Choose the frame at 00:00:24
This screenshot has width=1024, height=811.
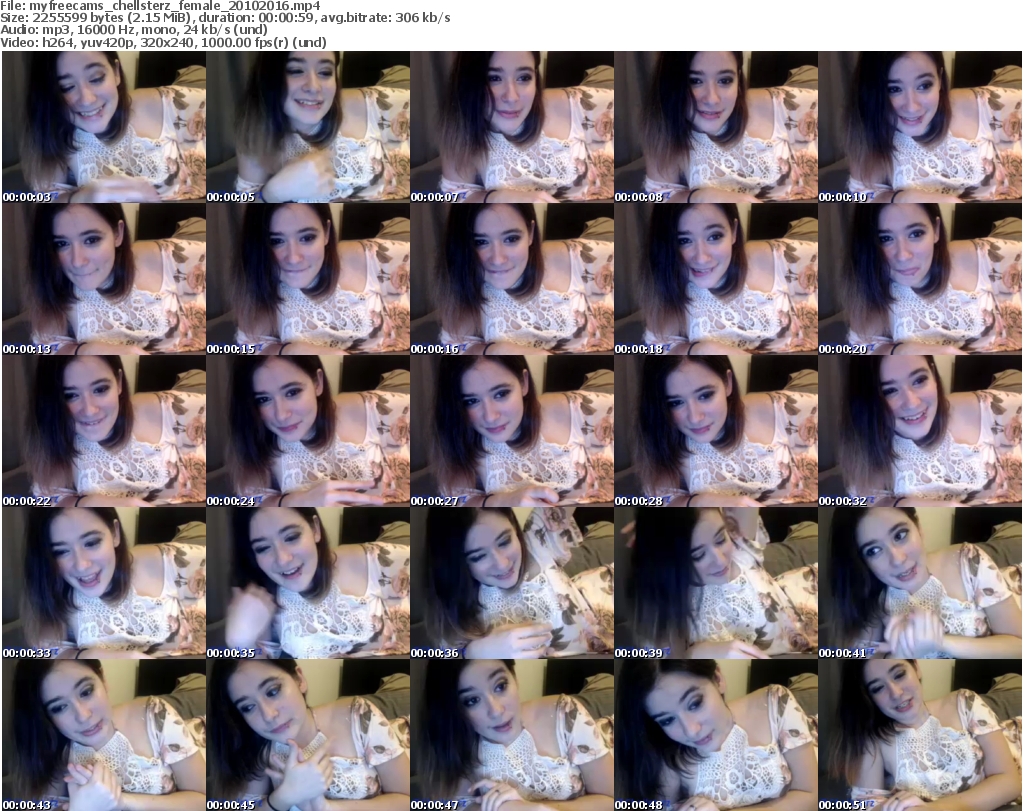point(308,431)
